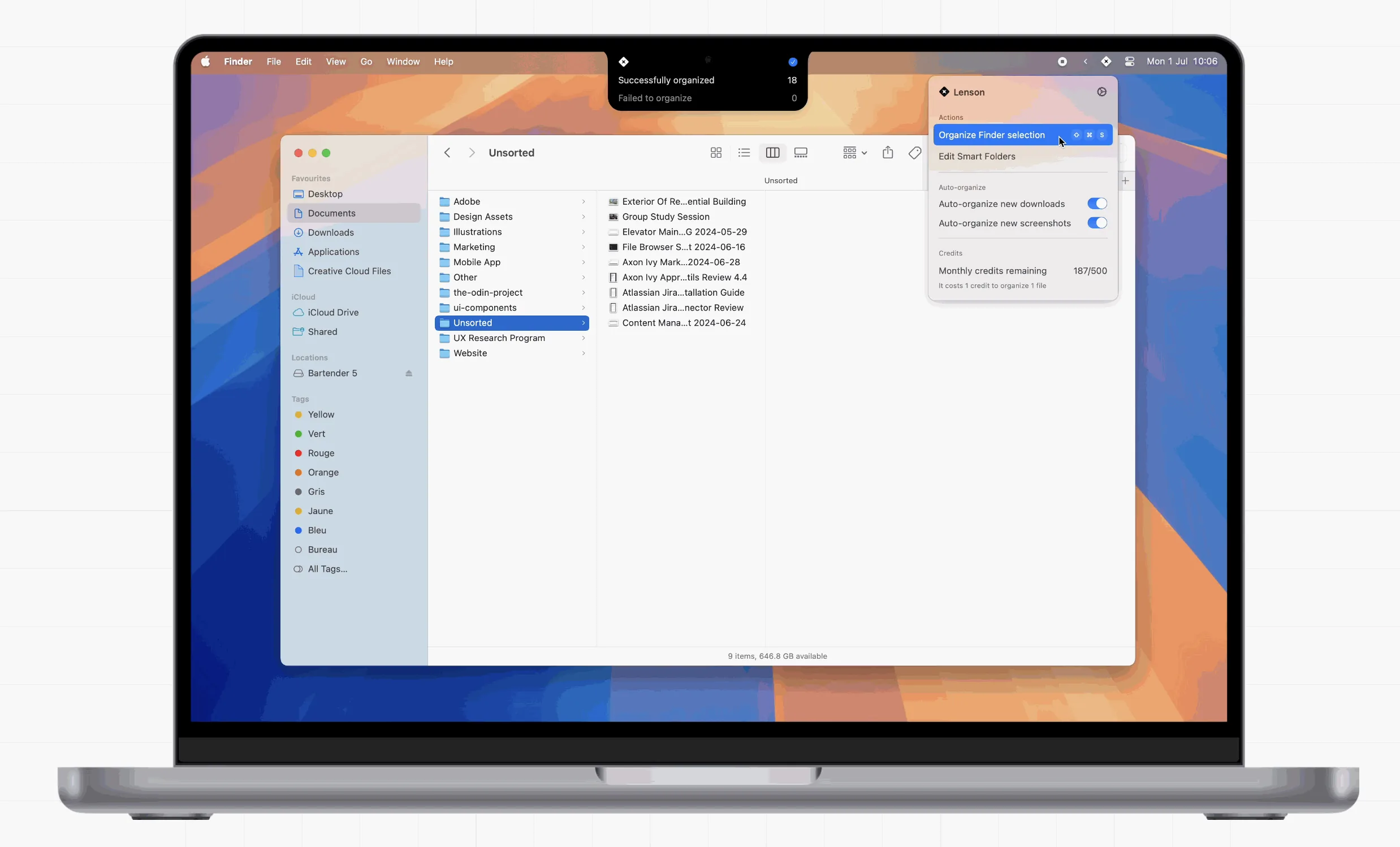1400x847 pixels.
Task: Click the Lenson menu bar icon
Action: [x=1105, y=62]
